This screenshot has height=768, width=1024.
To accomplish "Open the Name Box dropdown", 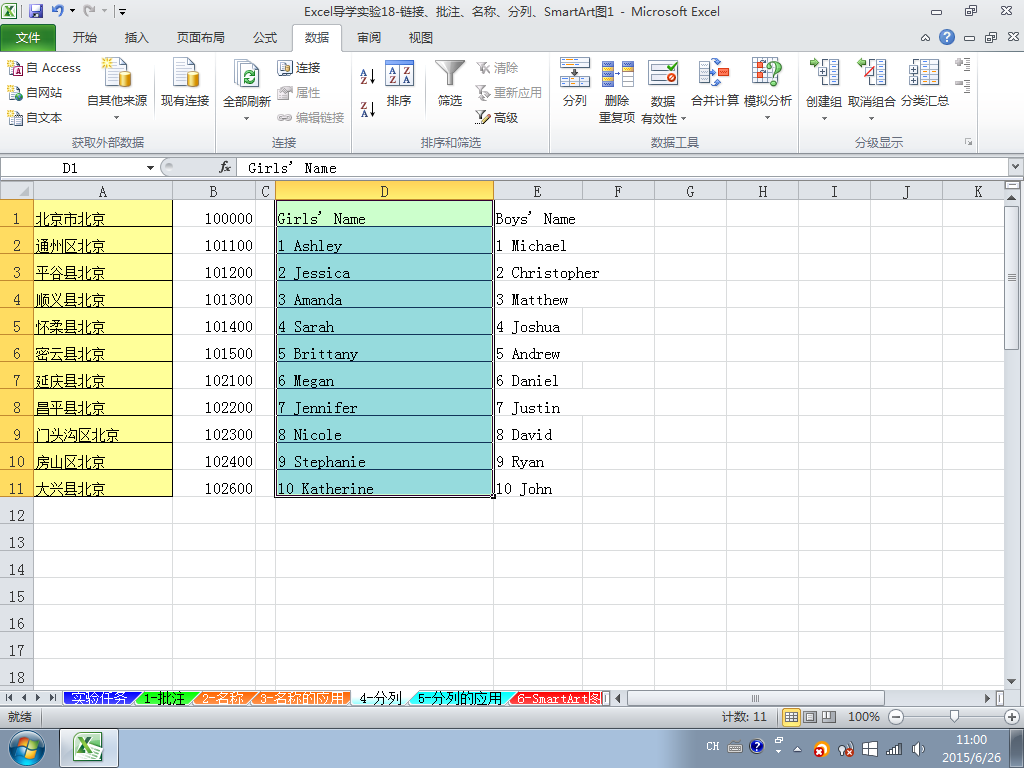I will (150, 168).
